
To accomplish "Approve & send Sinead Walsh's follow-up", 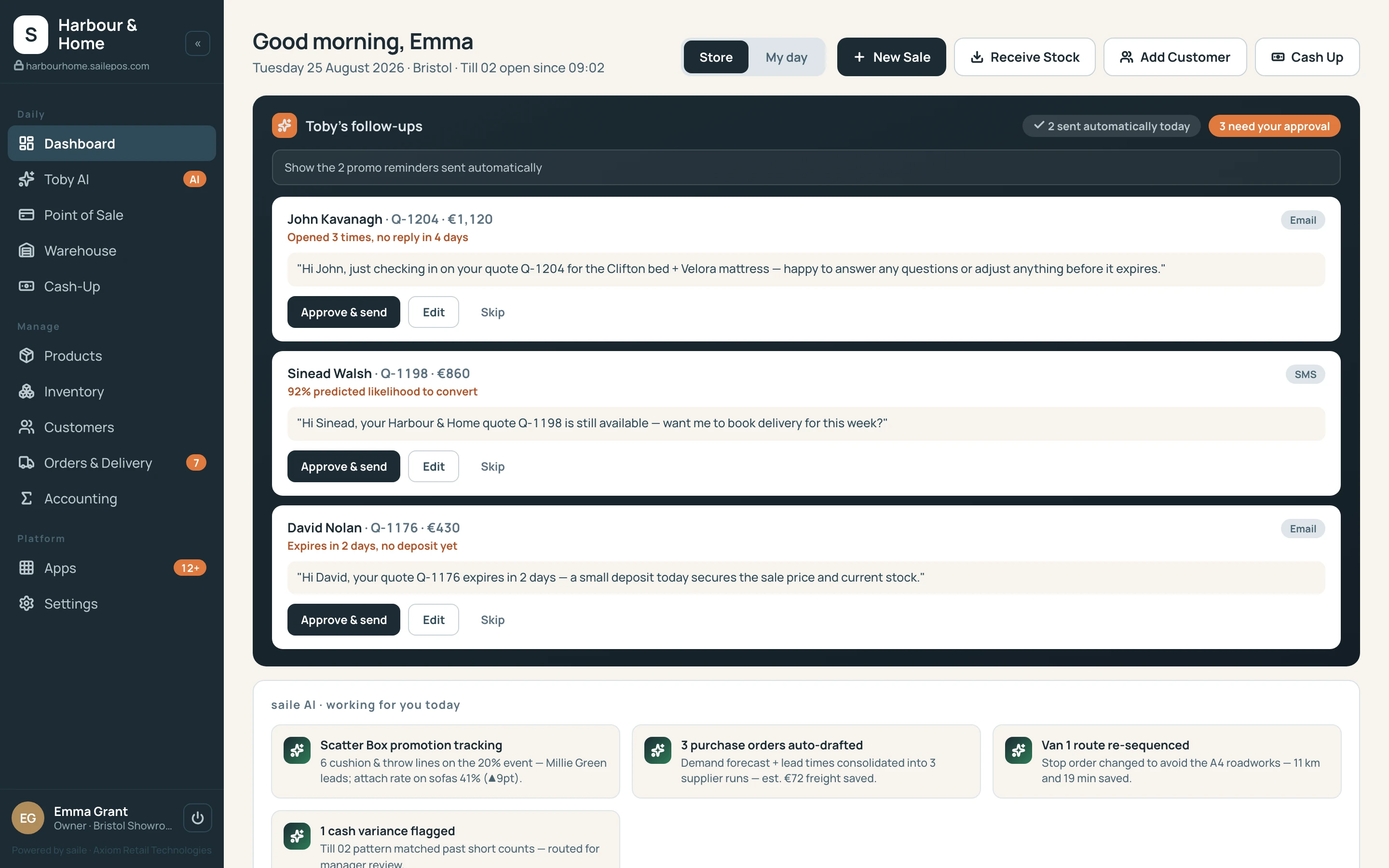I will [343, 466].
